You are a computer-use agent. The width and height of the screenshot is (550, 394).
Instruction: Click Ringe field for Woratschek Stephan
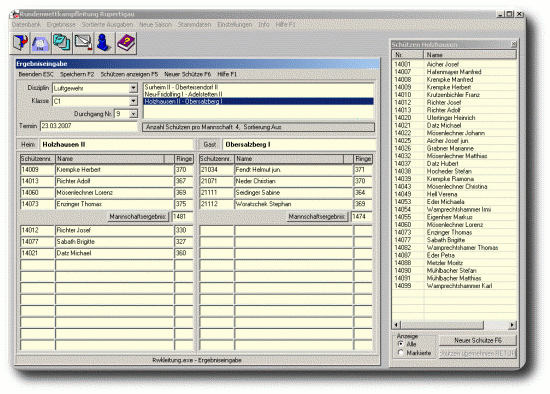363,204
